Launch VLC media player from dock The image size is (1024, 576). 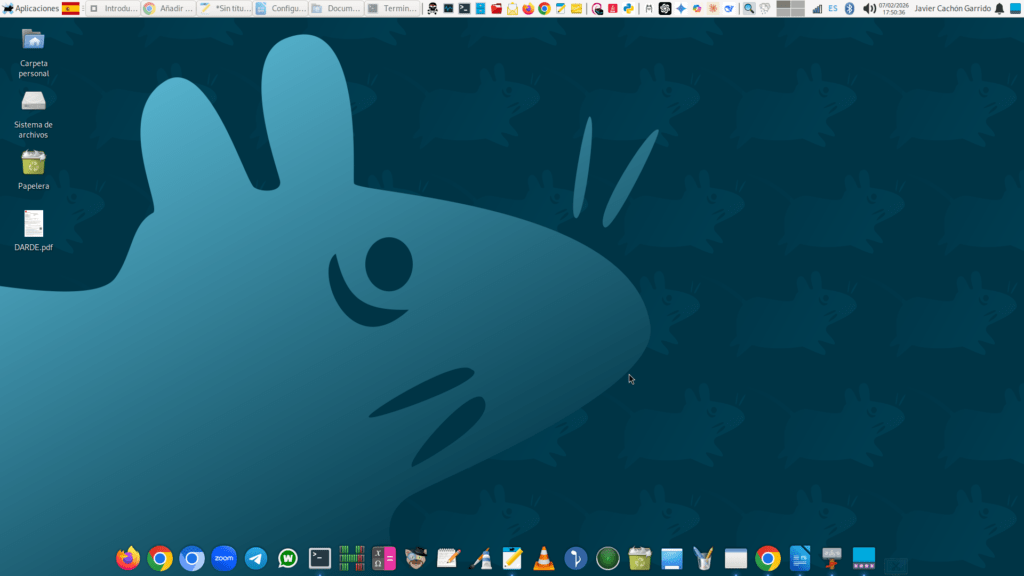click(544, 558)
